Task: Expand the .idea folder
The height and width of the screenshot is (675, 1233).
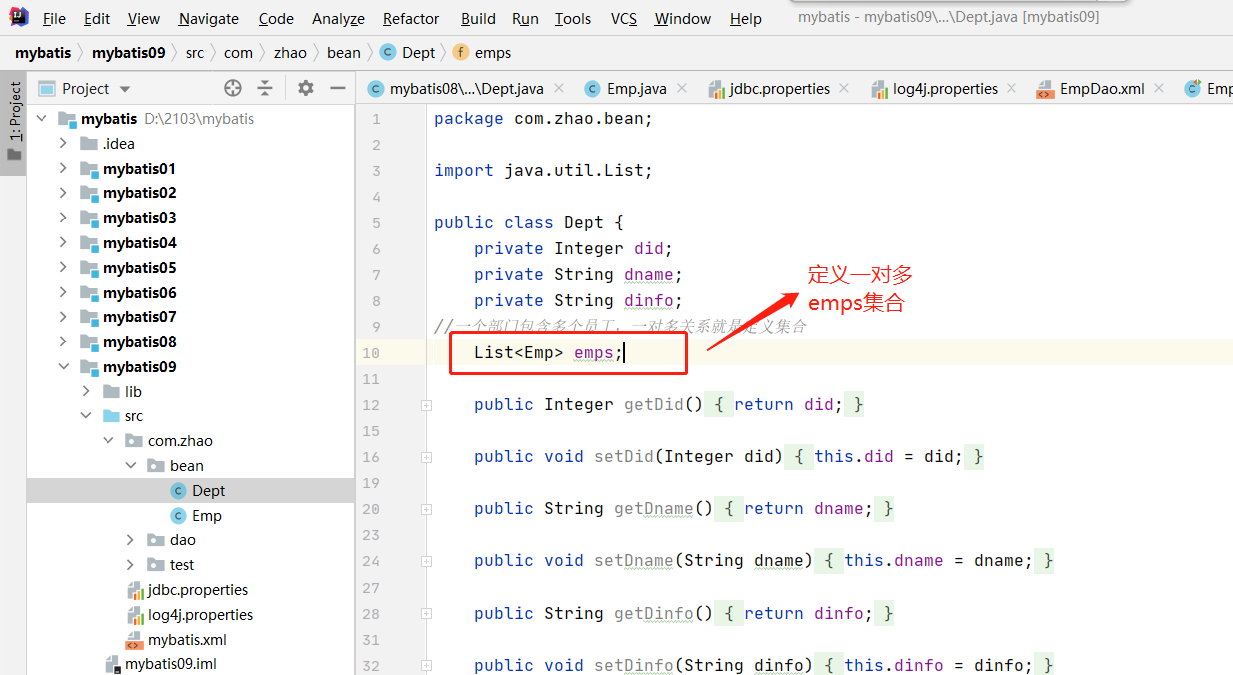Action: 64,144
